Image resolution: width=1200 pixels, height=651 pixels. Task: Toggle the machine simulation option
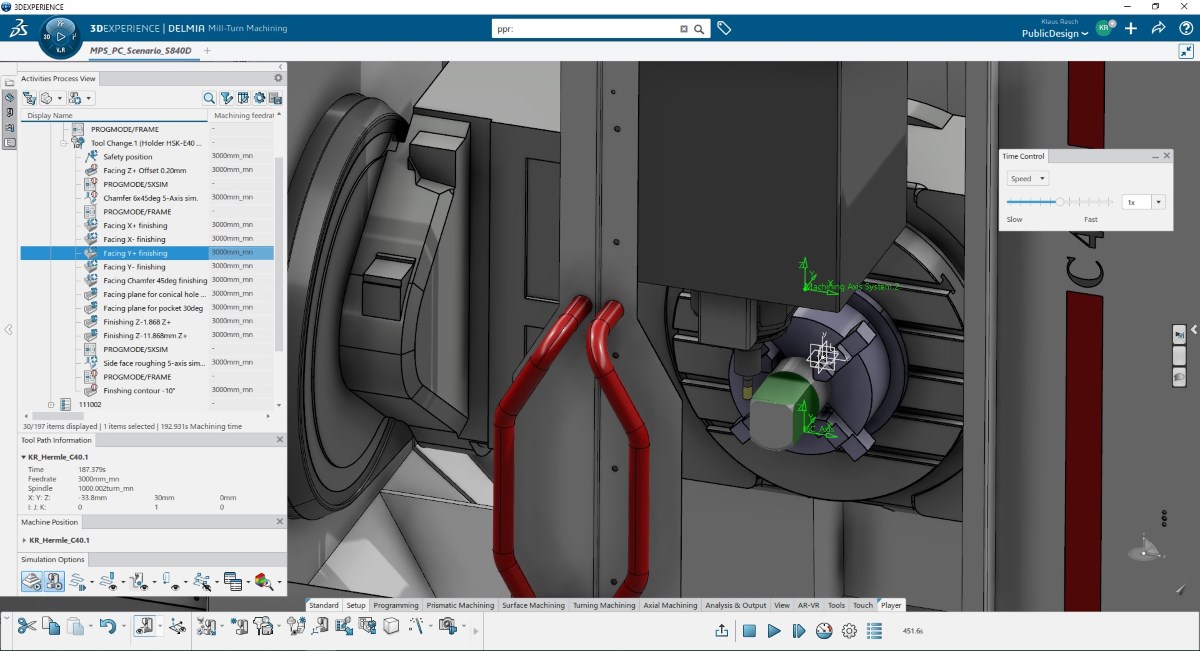[x=54, y=581]
